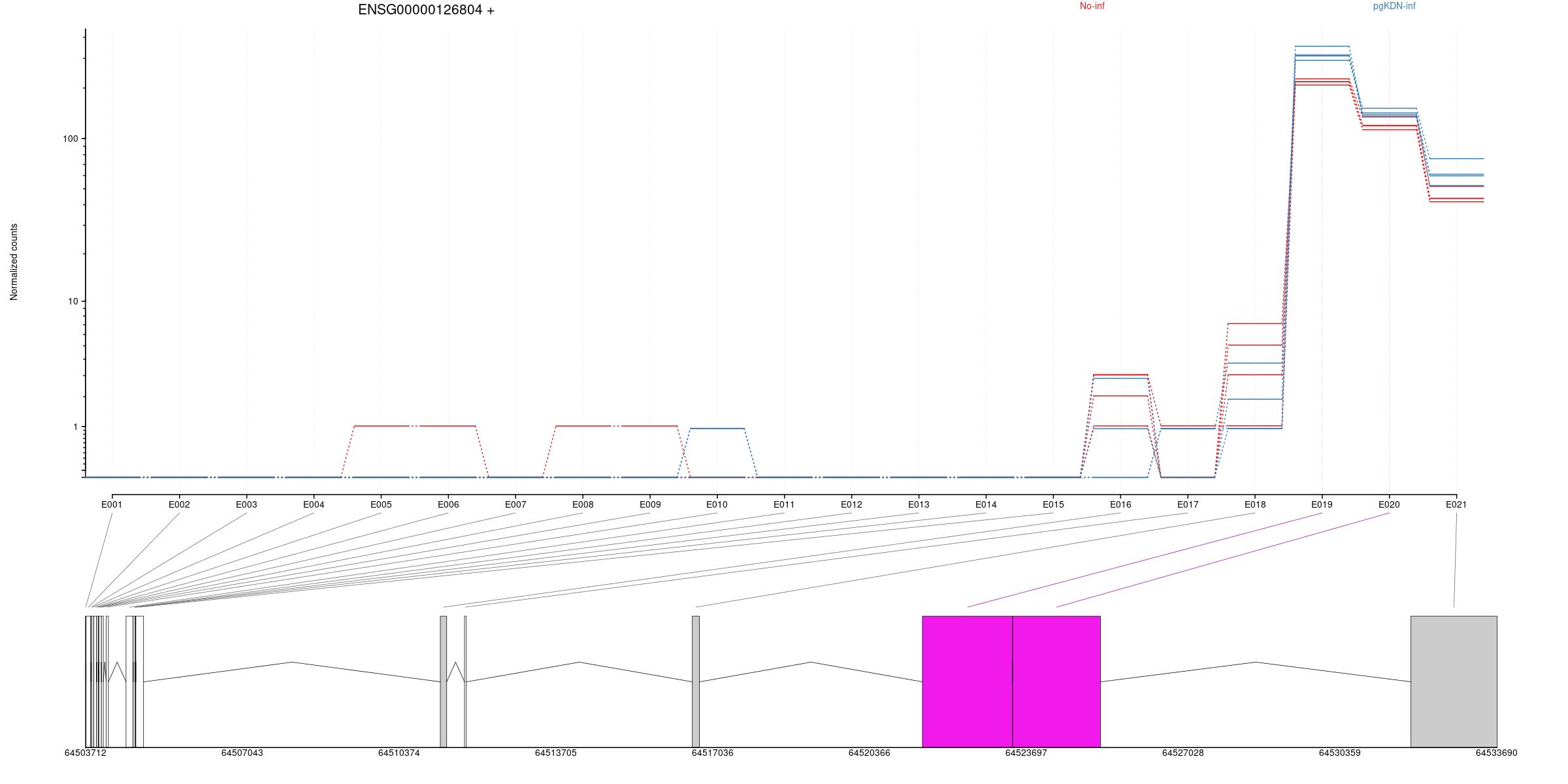The height and width of the screenshot is (784, 1568).
Task: Click the blue E010 expression bump line
Action: [x=717, y=429]
